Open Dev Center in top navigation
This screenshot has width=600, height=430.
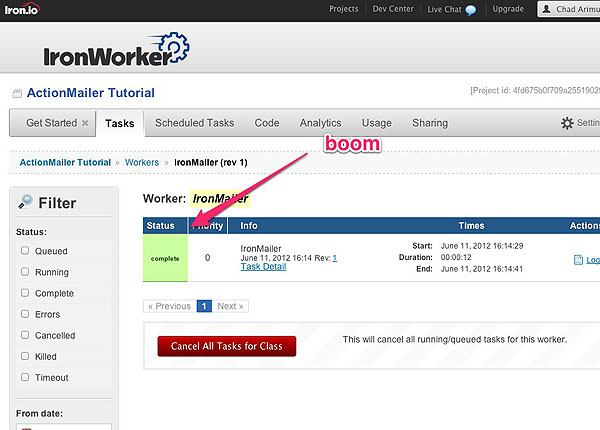(393, 9)
